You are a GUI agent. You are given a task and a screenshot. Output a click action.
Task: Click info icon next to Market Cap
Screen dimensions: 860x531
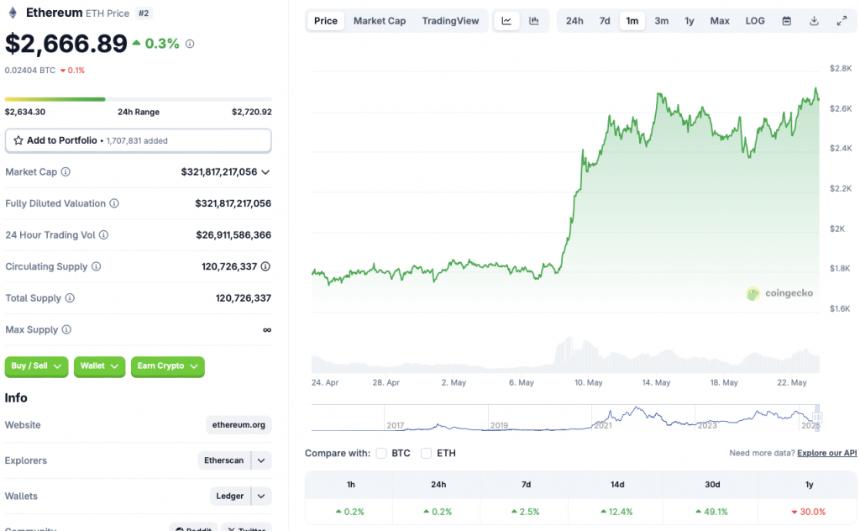[66, 172]
